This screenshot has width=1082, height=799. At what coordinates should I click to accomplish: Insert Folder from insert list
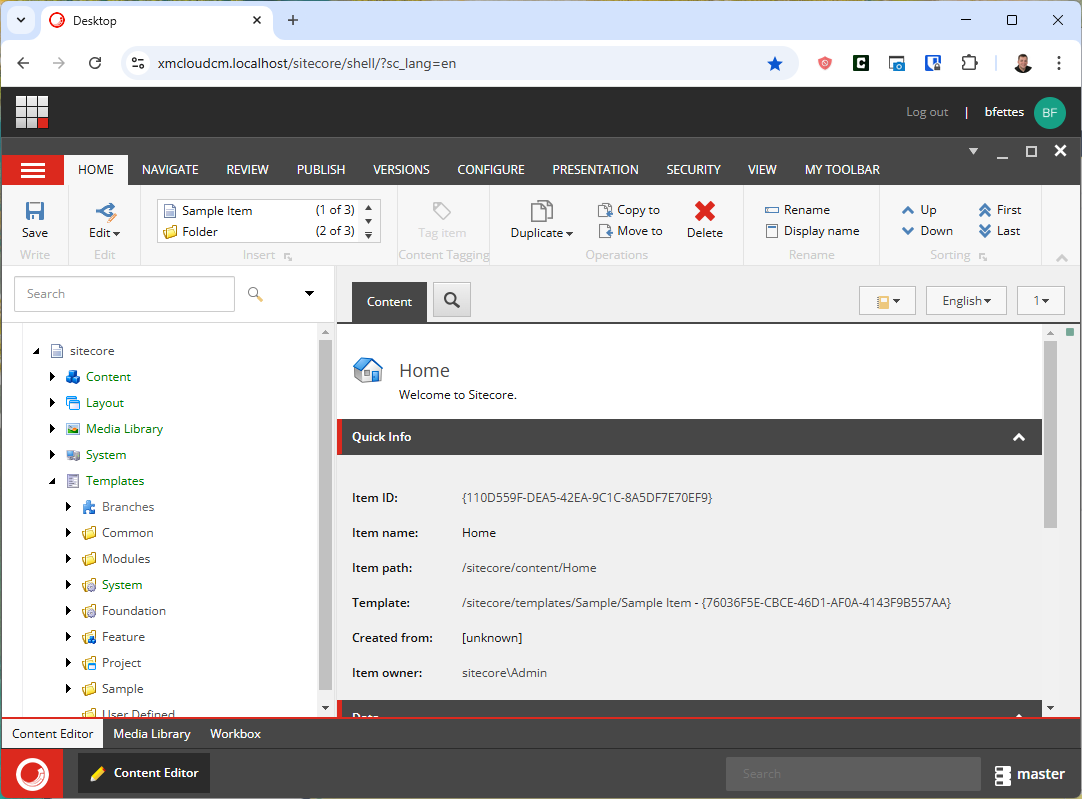coord(259,232)
